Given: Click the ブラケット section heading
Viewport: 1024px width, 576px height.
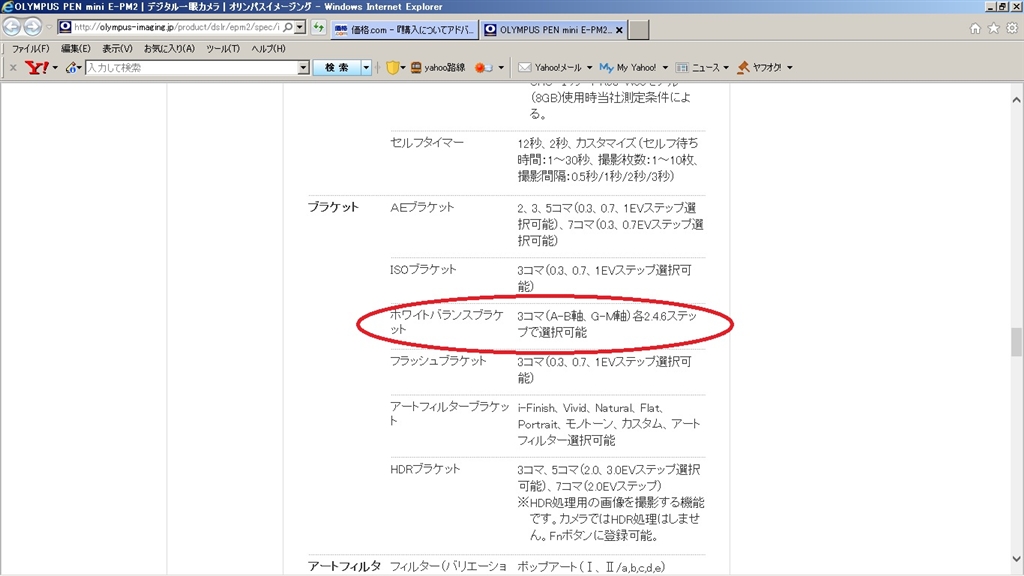Looking at the screenshot, I should coord(333,207).
